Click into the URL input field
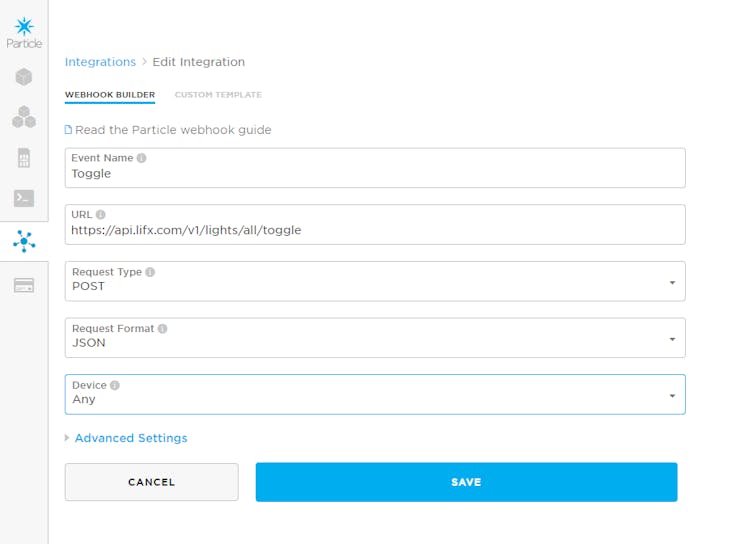Viewport: 740px width, 544px height. point(375,225)
